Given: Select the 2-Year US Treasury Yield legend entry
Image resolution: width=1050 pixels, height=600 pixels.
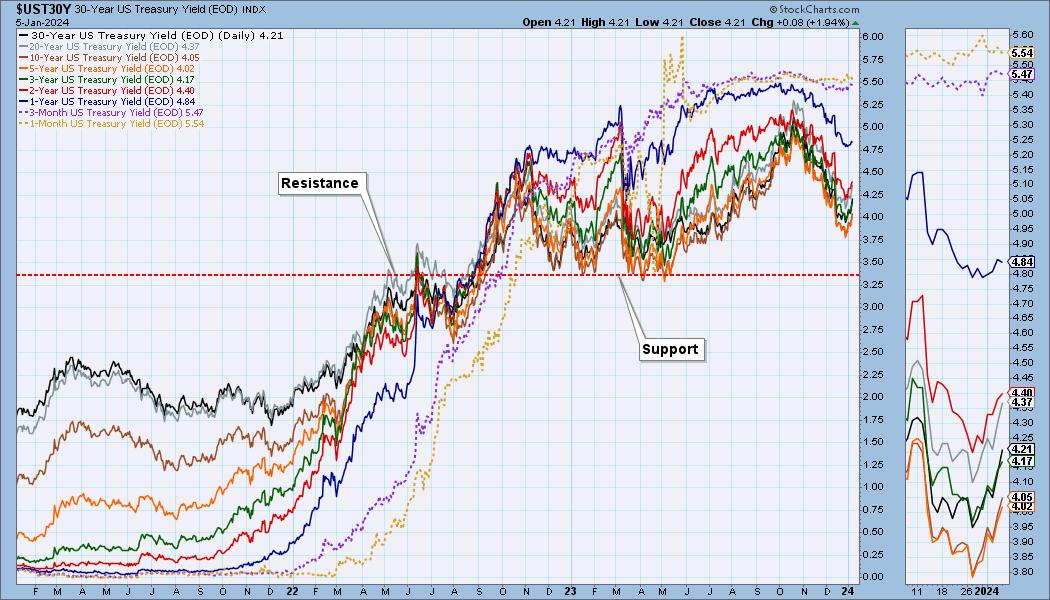Looking at the screenshot, I should coord(107,90).
